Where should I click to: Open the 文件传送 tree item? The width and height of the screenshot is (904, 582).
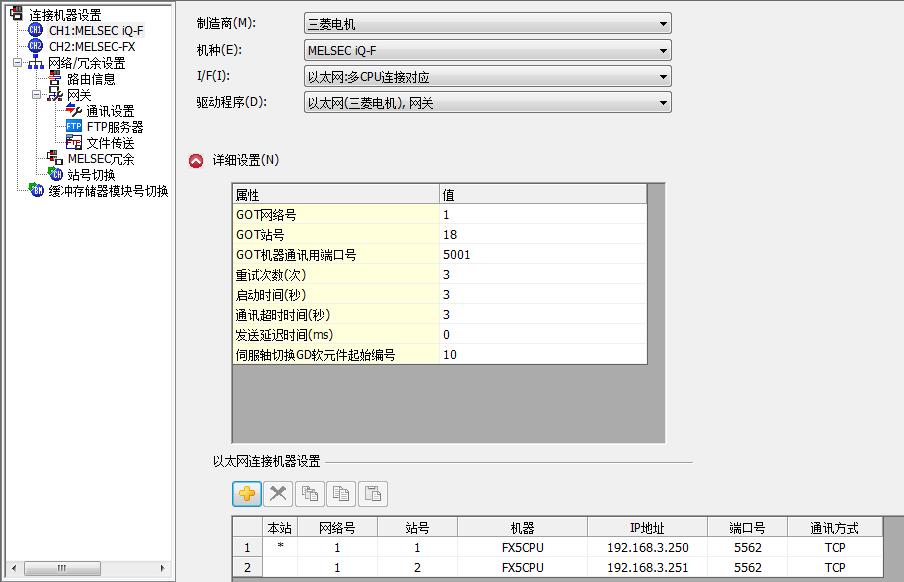(109, 143)
